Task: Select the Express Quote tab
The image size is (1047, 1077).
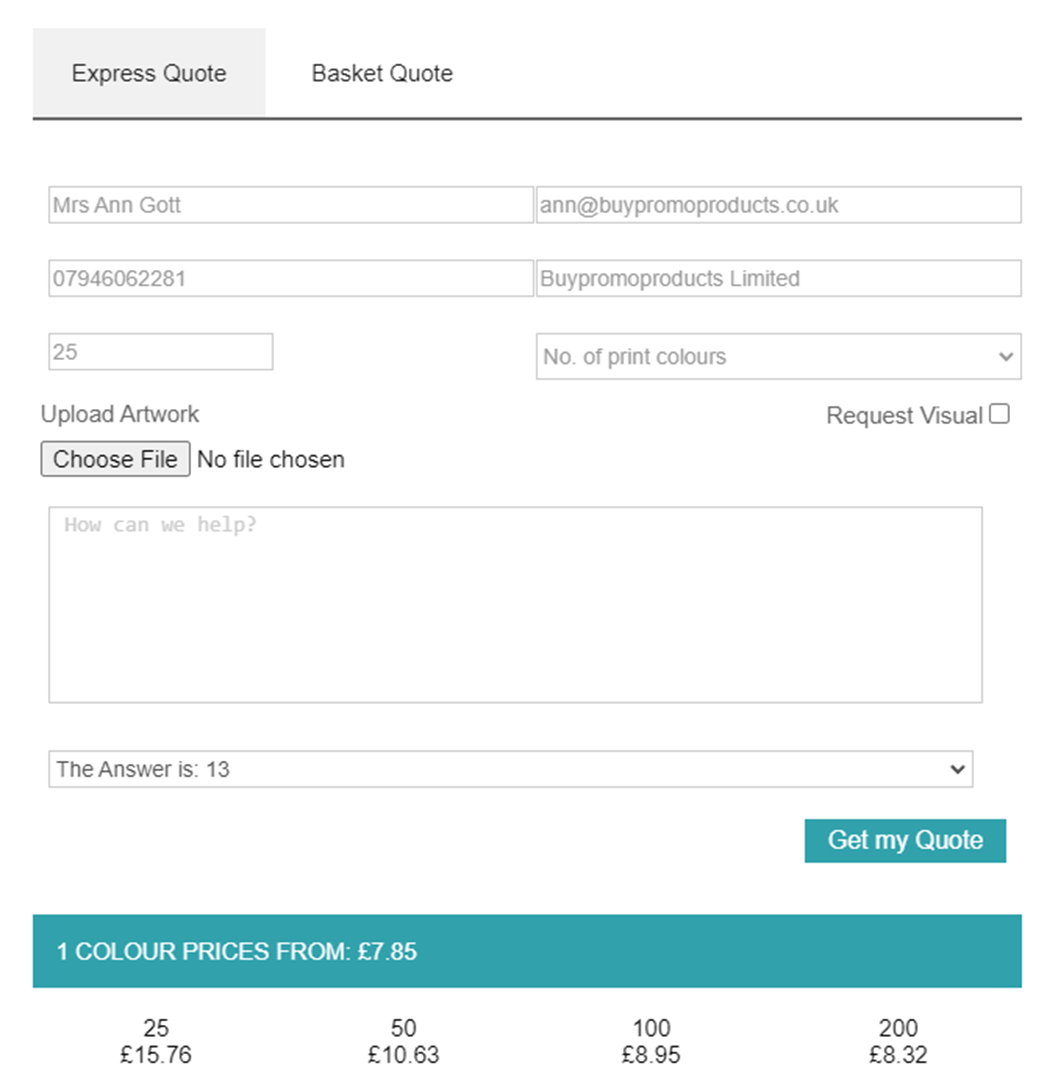Action: (x=148, y=72)
